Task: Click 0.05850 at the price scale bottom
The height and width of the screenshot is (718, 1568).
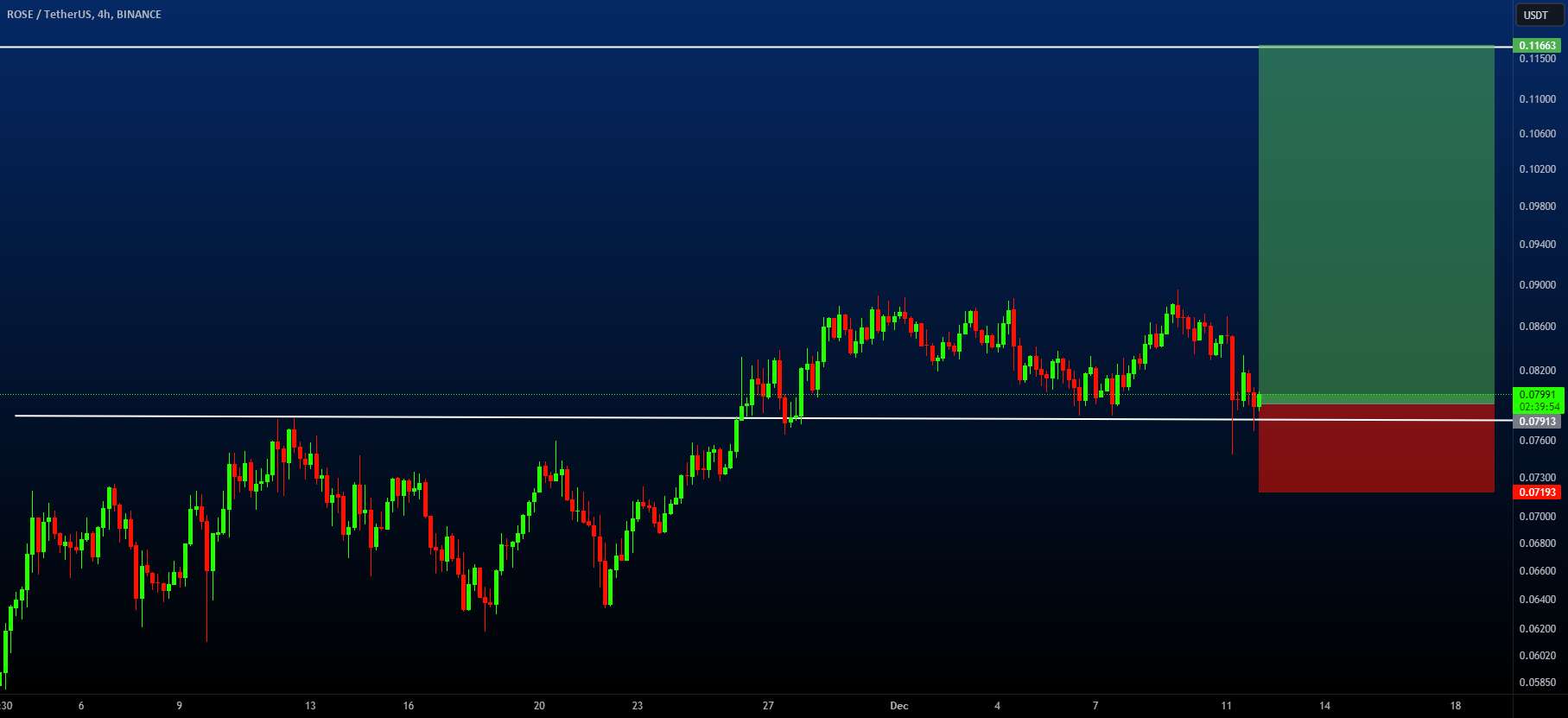Action: pyautogui.click(x=1537, y=683)
